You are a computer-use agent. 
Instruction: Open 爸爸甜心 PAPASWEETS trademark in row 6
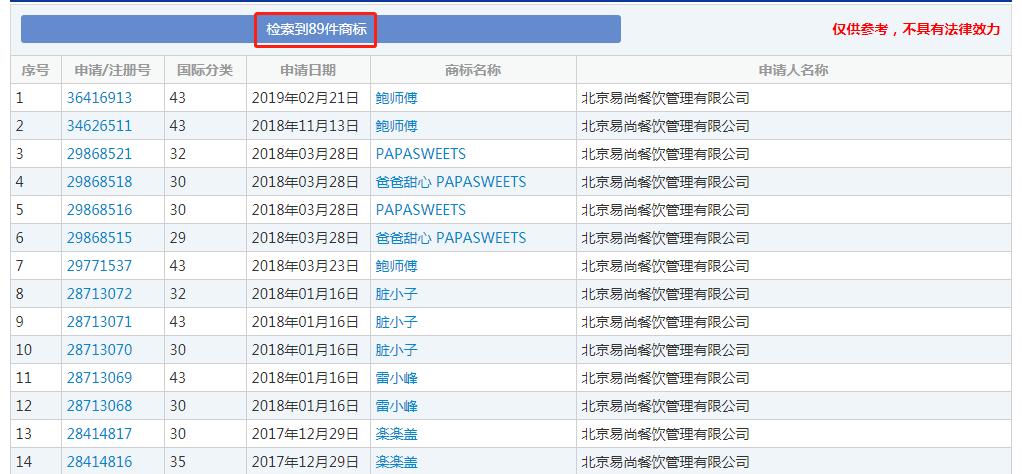tap(450, 238)
